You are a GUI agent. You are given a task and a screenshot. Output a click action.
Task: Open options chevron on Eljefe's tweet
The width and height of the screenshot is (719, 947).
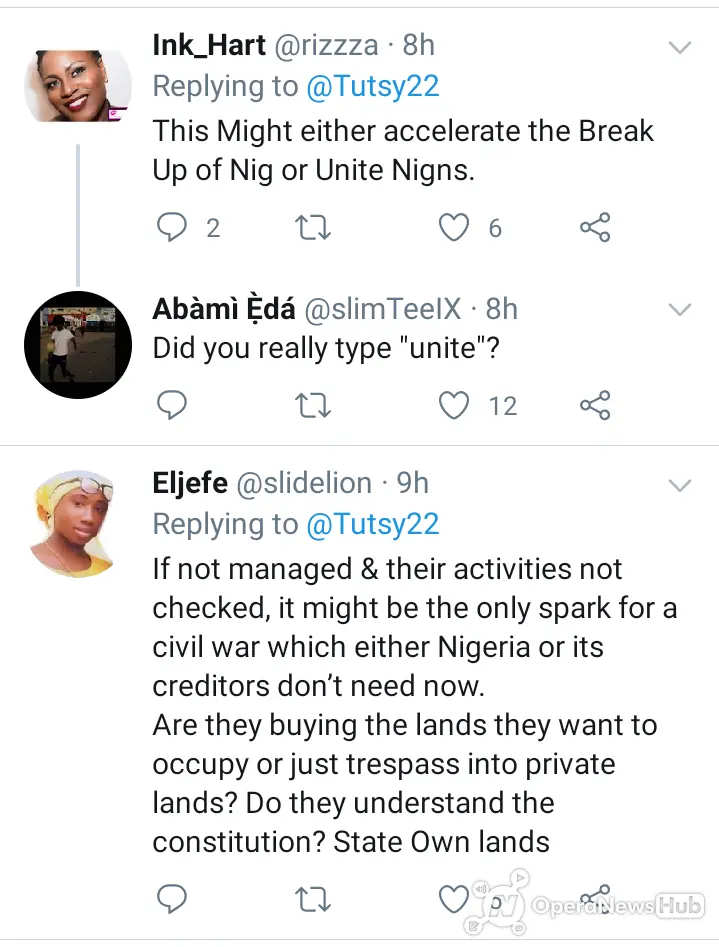tap(680, 484)
